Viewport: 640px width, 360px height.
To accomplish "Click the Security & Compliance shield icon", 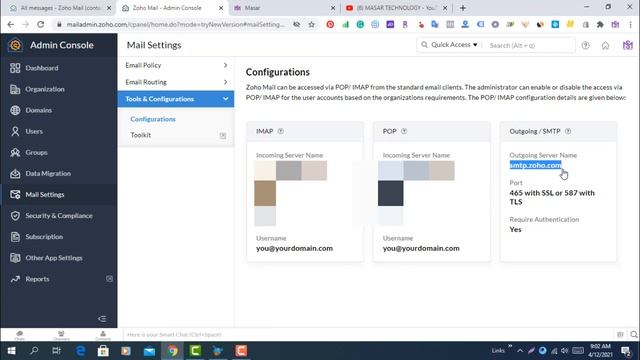I will click(15, 216).
